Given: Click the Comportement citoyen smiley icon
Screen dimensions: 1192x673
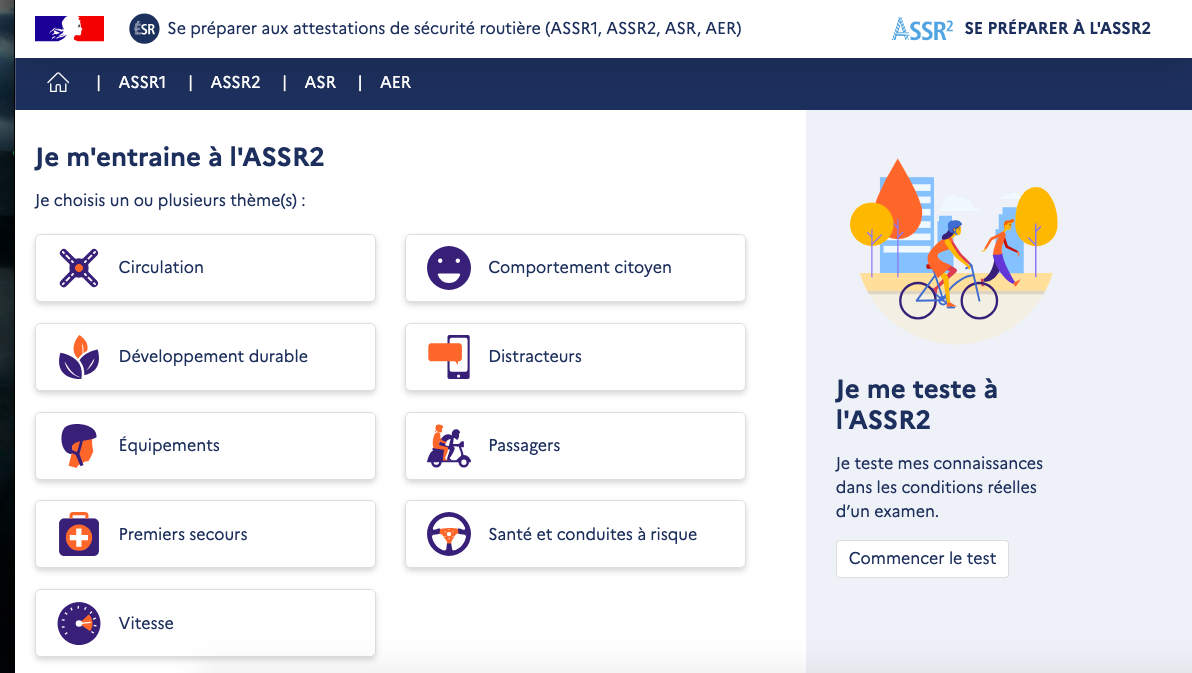Looking at the screenshot, I should (448, 268).
